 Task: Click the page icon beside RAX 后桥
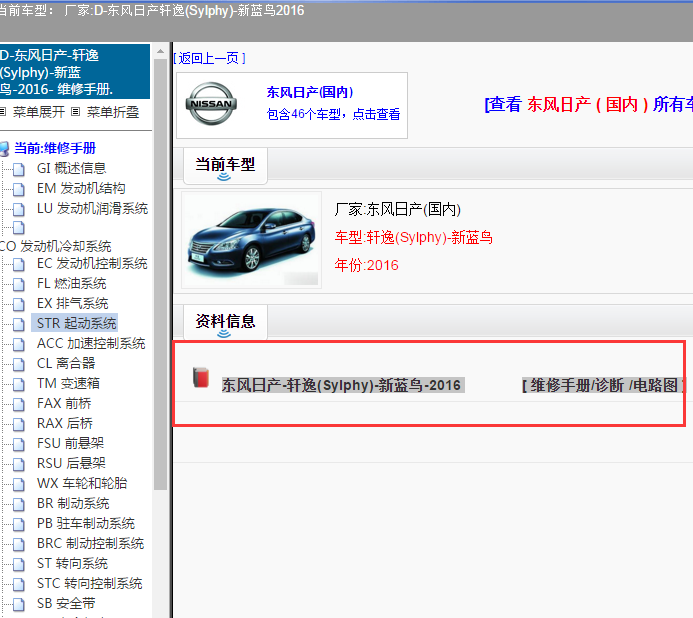point(19,423)
